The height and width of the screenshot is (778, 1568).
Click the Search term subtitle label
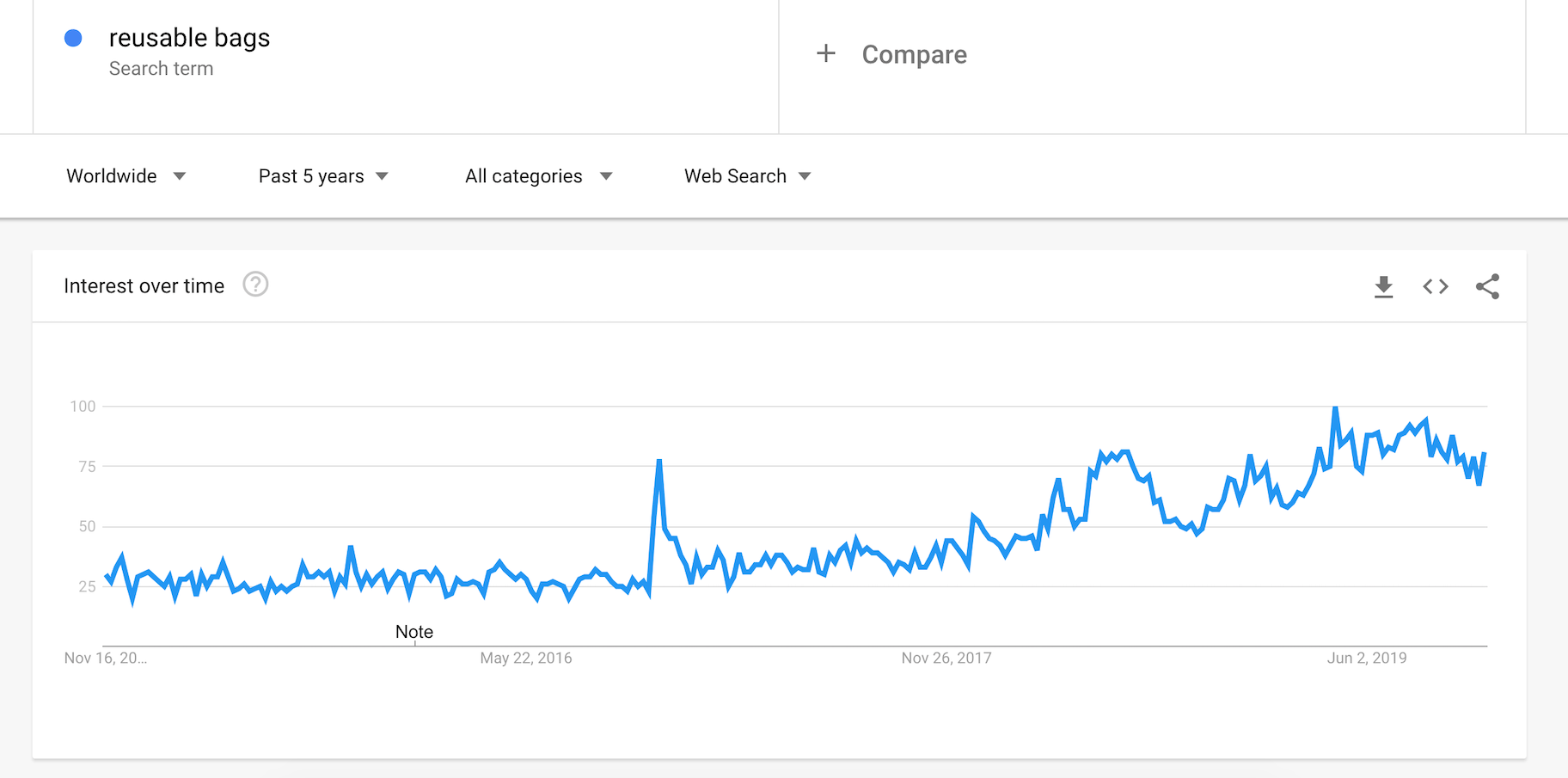click(x=161, y=69)
